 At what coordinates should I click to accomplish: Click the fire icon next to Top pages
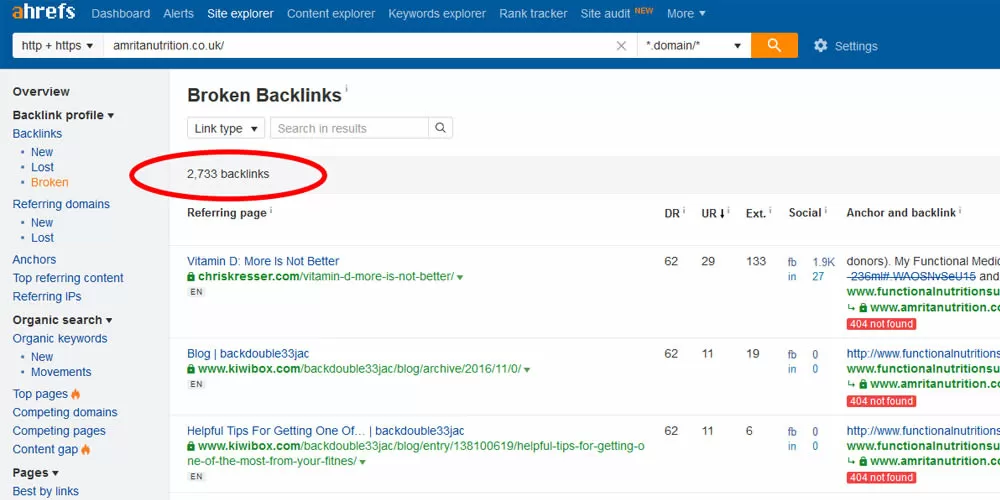[x=76, y=394]
